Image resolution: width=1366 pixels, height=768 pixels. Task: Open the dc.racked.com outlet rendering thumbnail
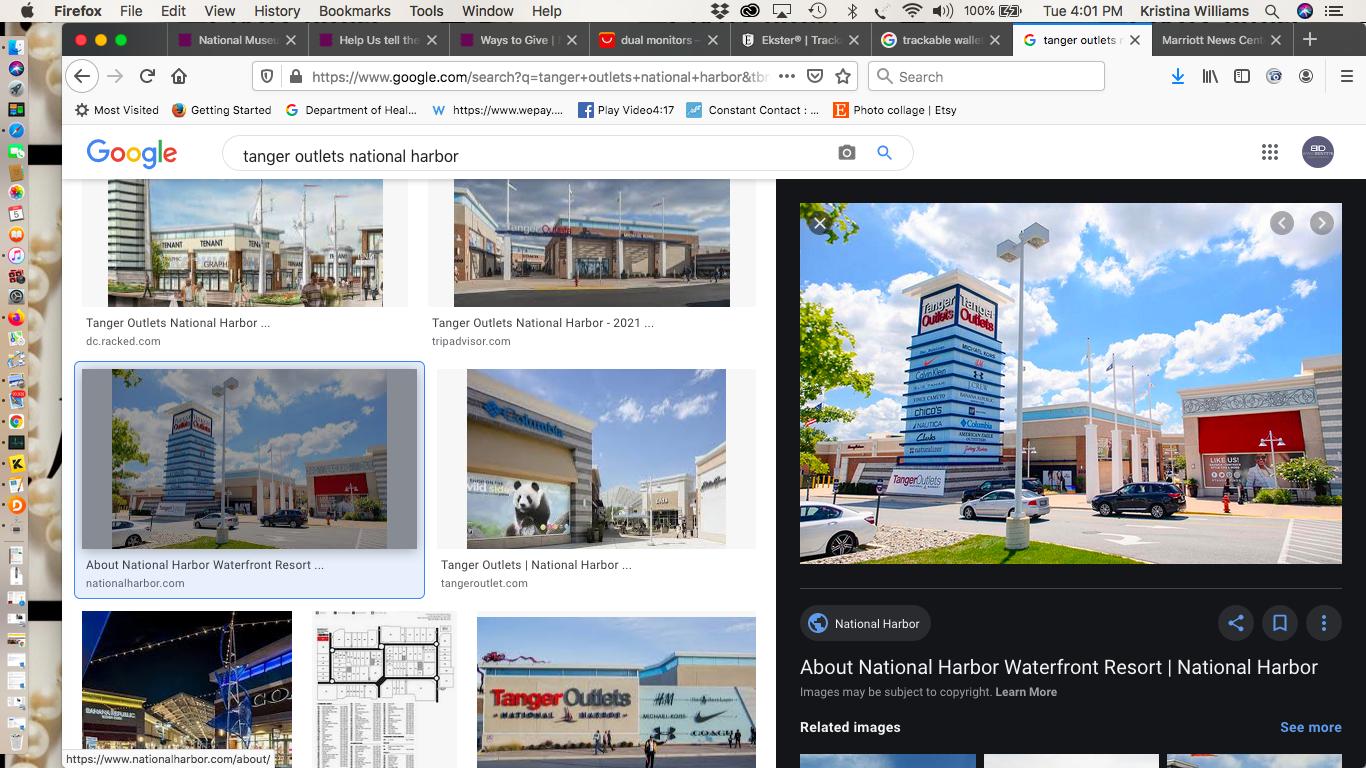pos(245,243)
